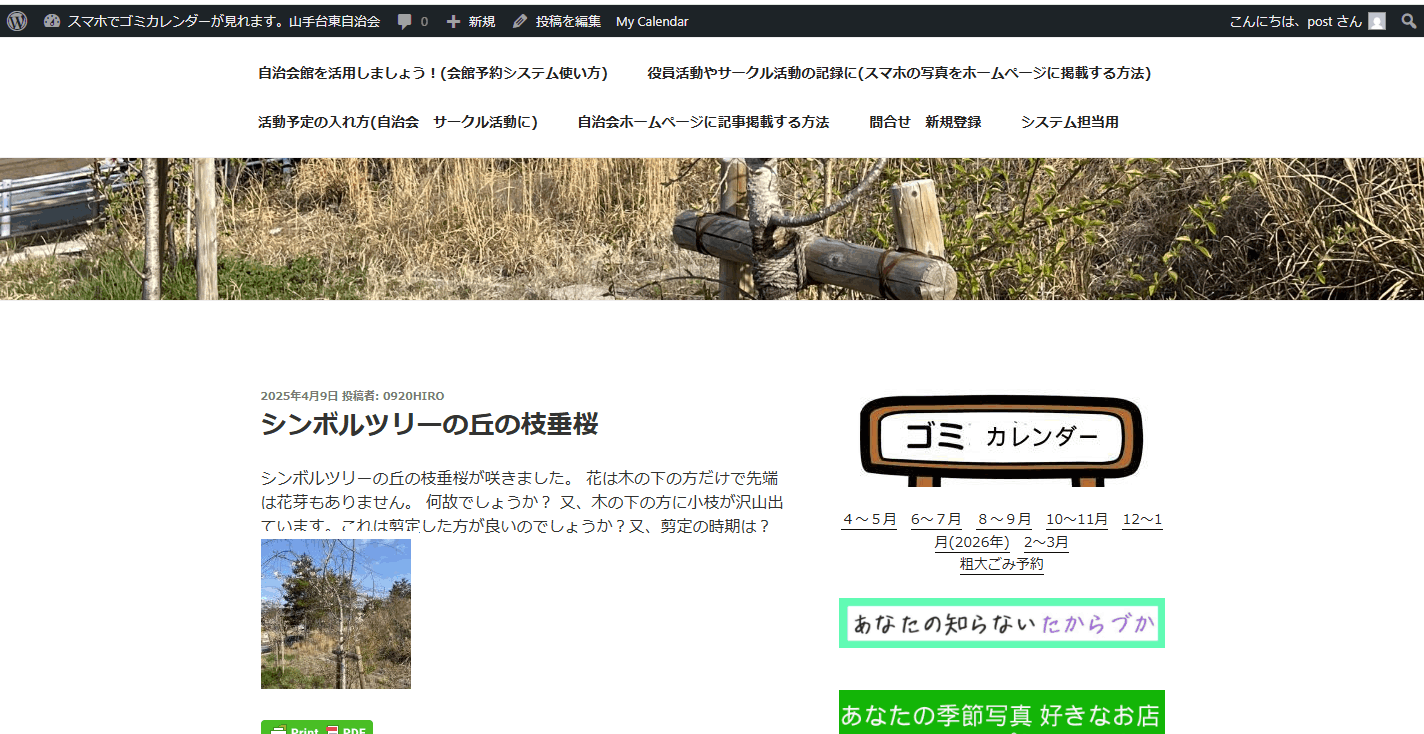Click the Print PDF button

click(x=317, y=728)
